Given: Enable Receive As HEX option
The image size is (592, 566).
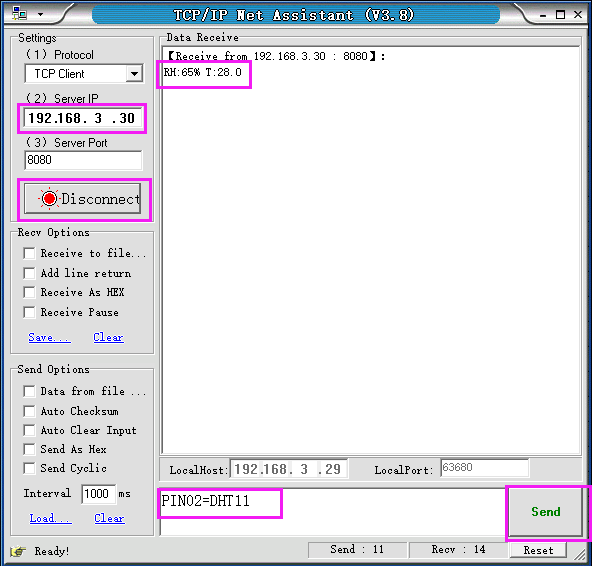Looking at the screenshot, I should (x=29, y=292).
